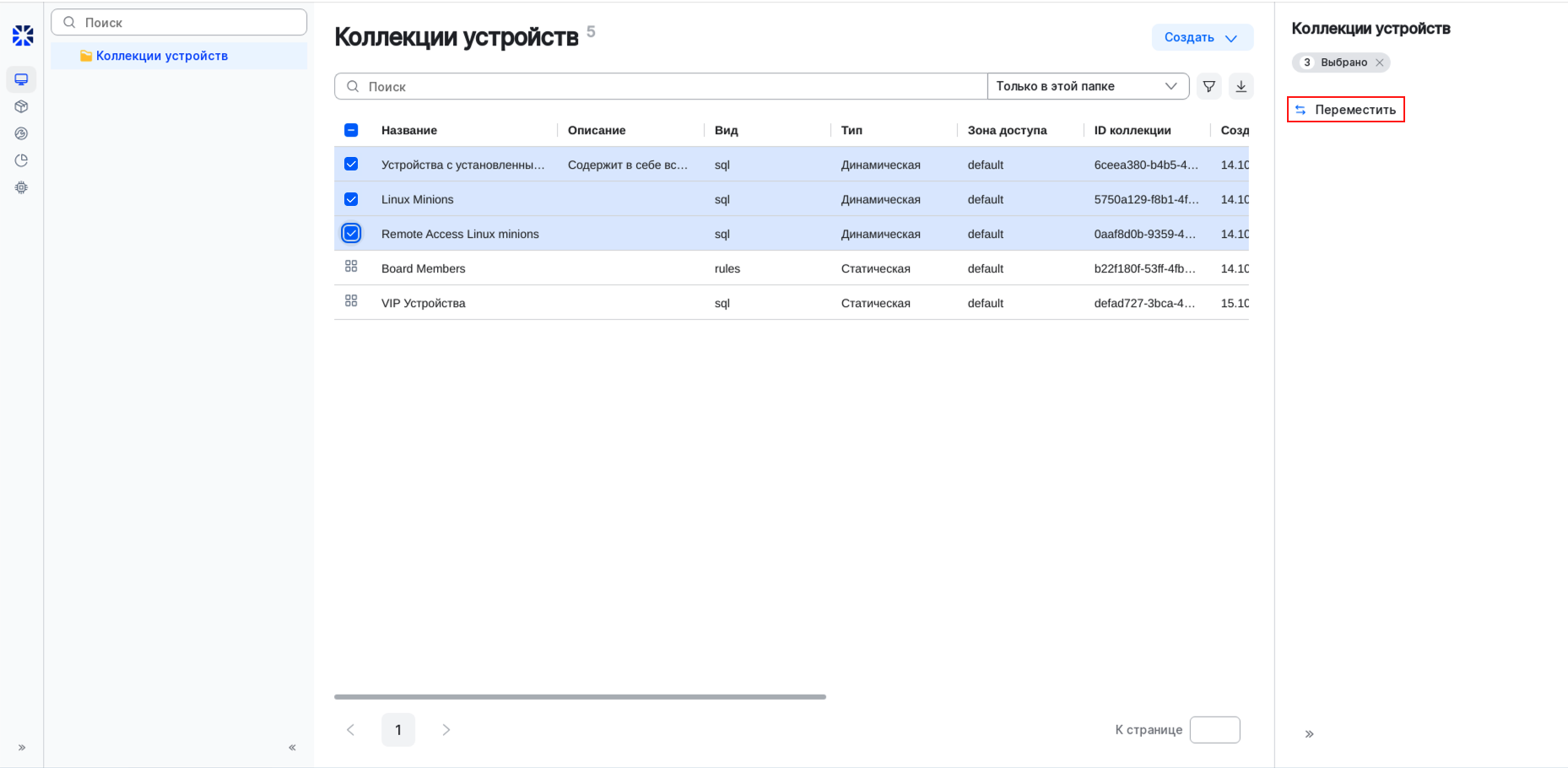Click the app logo in top-left corner
The image size is (1568, 768).
[x=22, y=35]
